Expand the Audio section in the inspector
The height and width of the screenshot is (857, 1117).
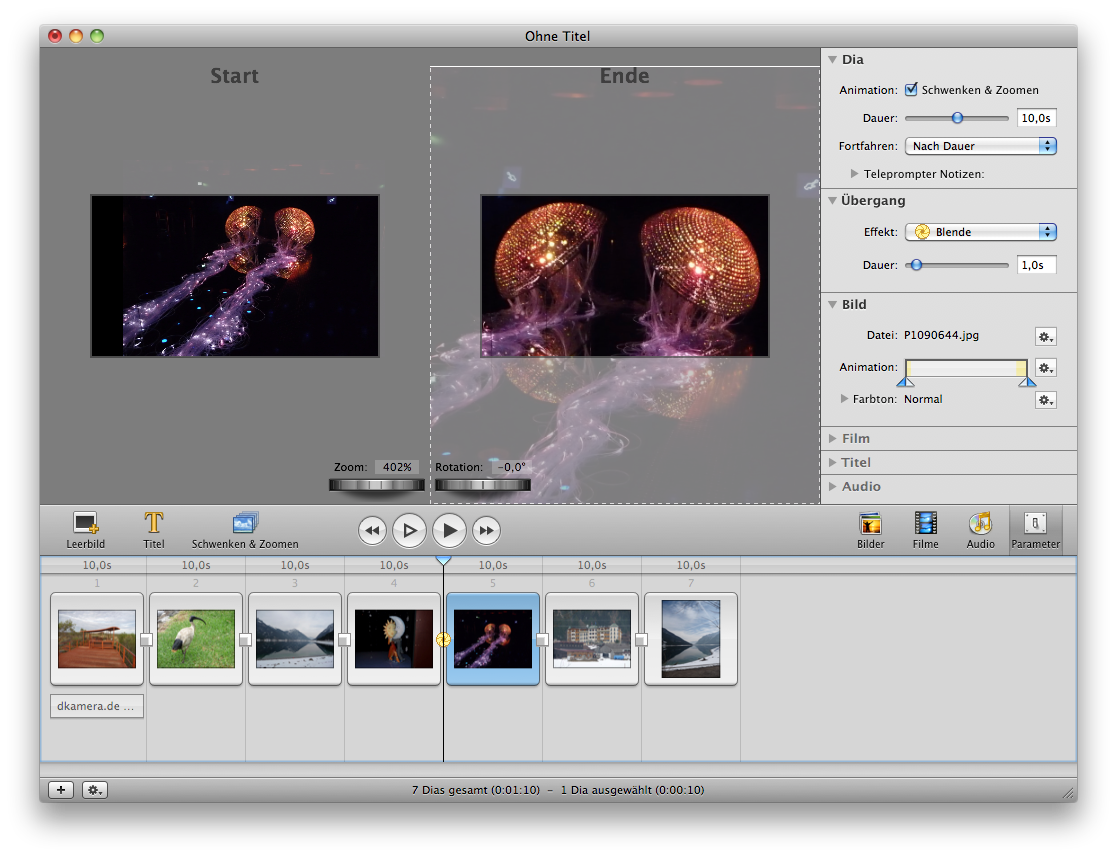click(x=832, y=487)
